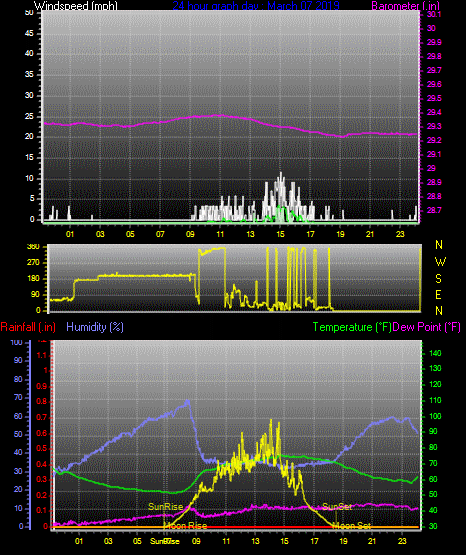The image size is (466, 555).
Task: Click the 'Windspeed (mph)' axis title
Action: pyautogui.click(x=76, y=6)
